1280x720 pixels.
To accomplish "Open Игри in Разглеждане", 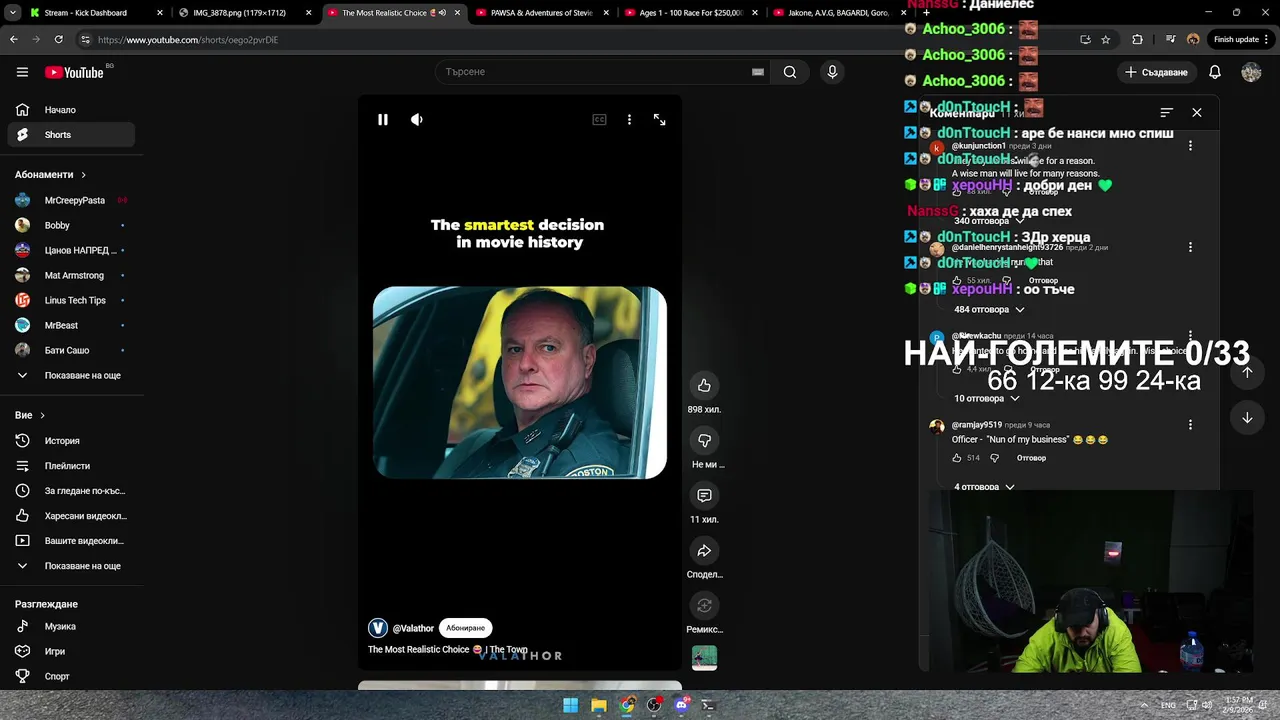I will click(71, 651).
